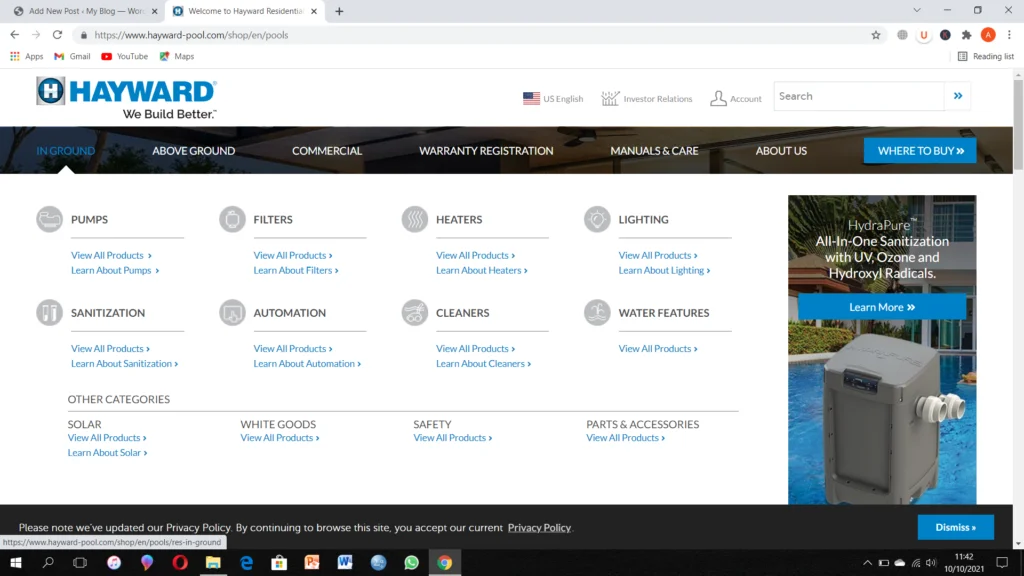Open the Manuals & Care menu
Screen dimensions: 1024x576
click(654, 151)
